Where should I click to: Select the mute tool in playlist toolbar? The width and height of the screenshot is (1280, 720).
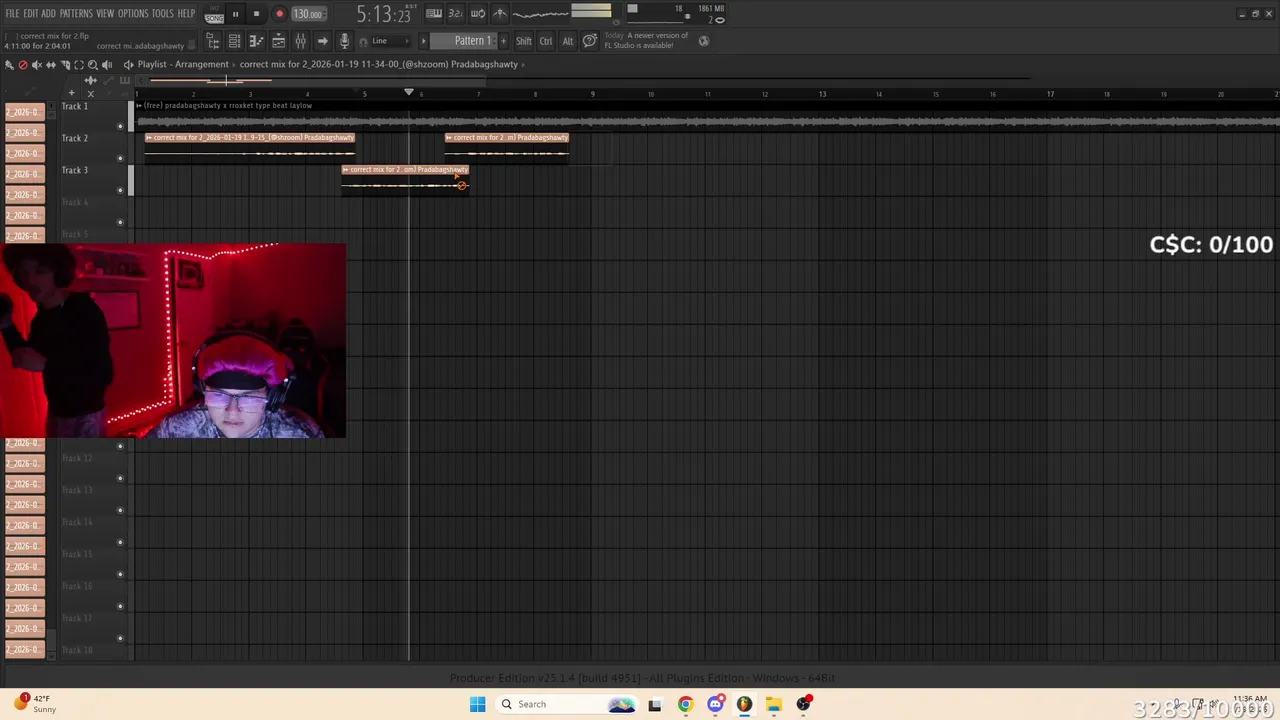point(36,64)
